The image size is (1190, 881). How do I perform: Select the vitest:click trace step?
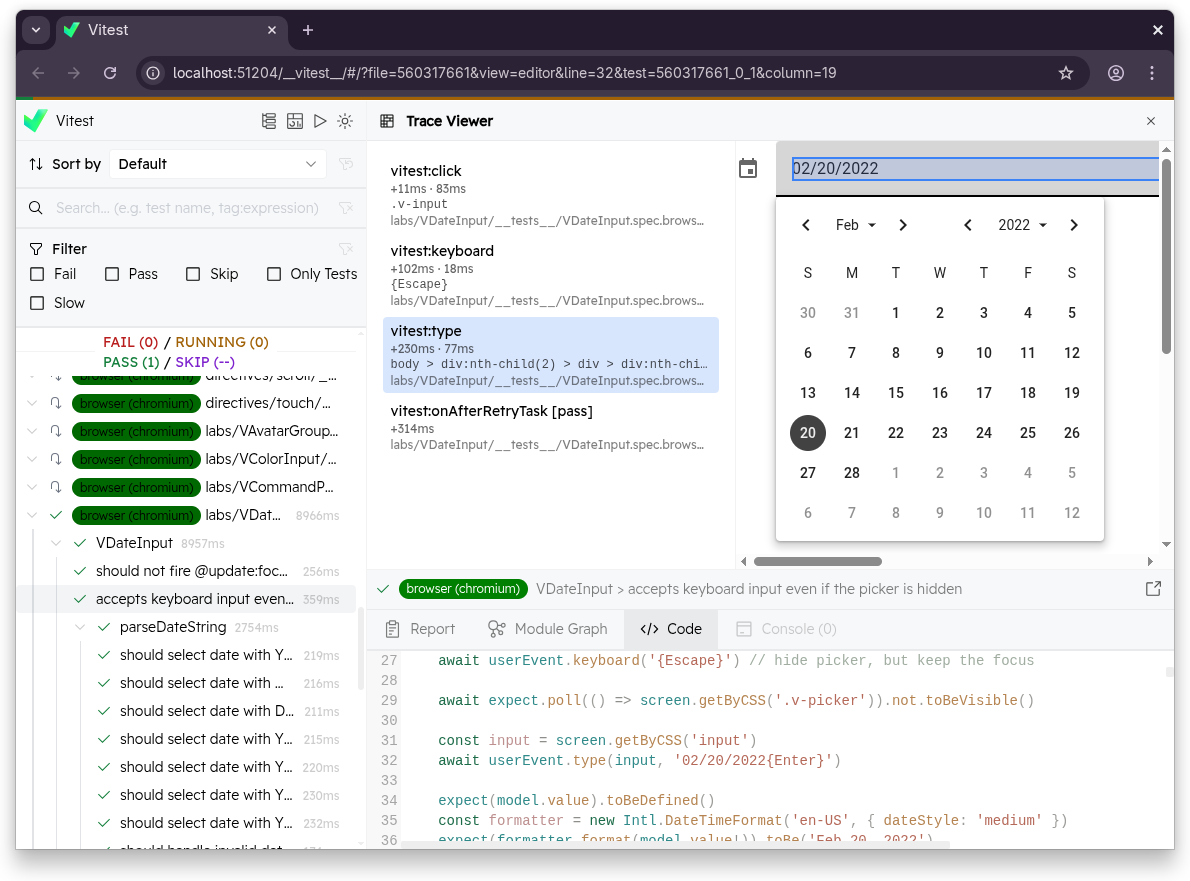pyautogui.click(x=550, y=195)
